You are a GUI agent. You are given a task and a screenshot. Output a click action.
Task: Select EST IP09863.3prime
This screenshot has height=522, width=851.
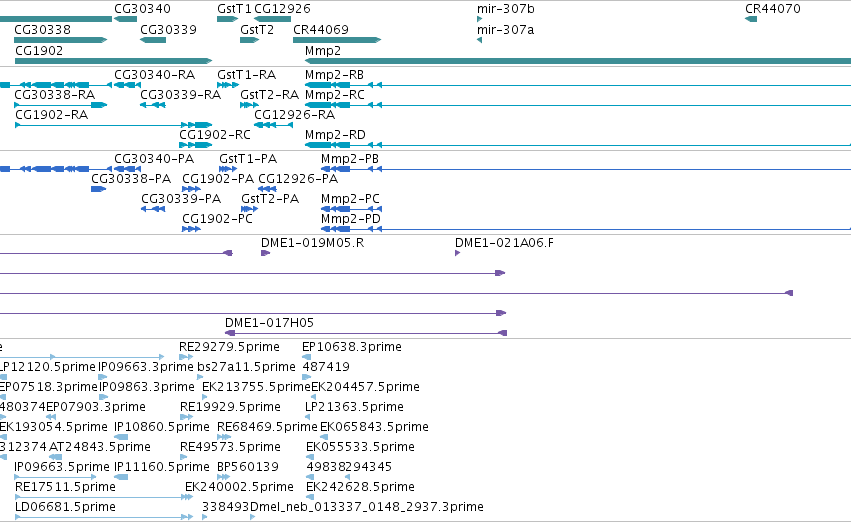(147, 387)
